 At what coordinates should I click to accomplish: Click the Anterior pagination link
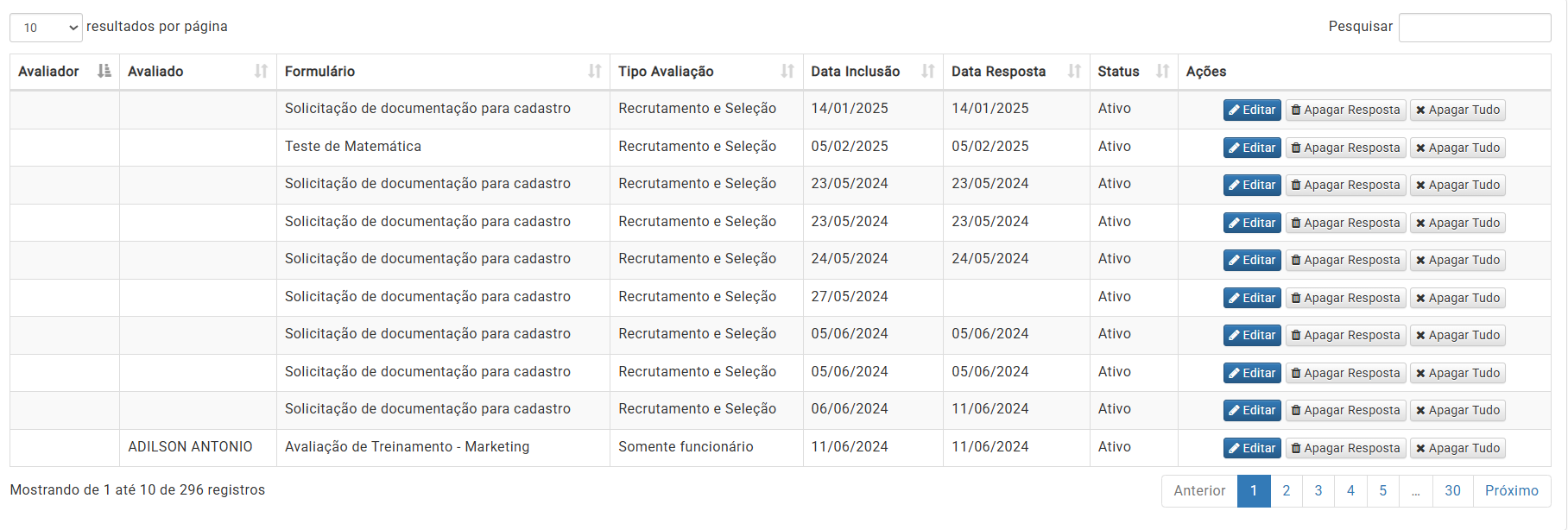click(1199, 491)
